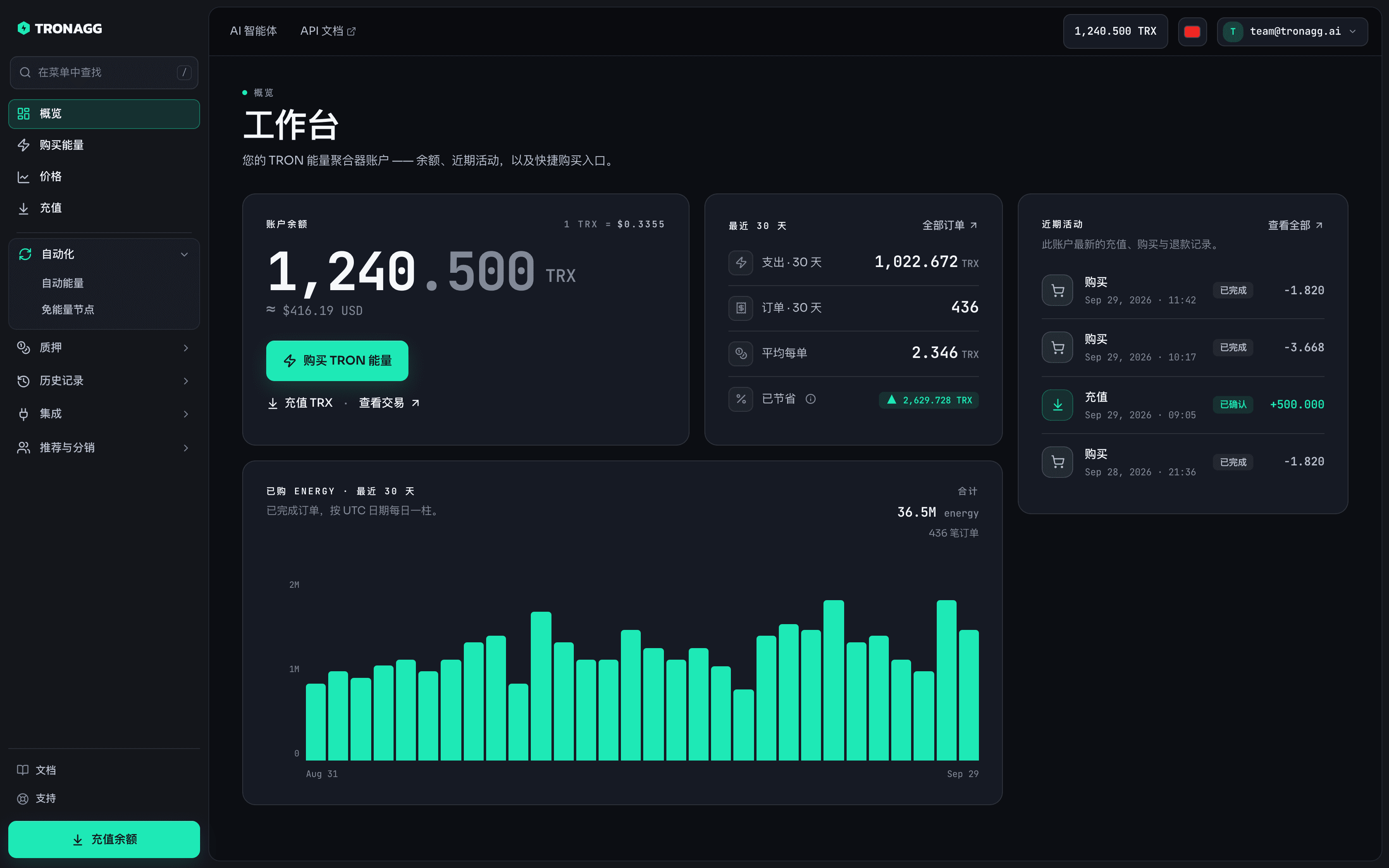Click the red flag language swatch
The width and height of the screenshot is (1389, 868).
coord(1192,31)
